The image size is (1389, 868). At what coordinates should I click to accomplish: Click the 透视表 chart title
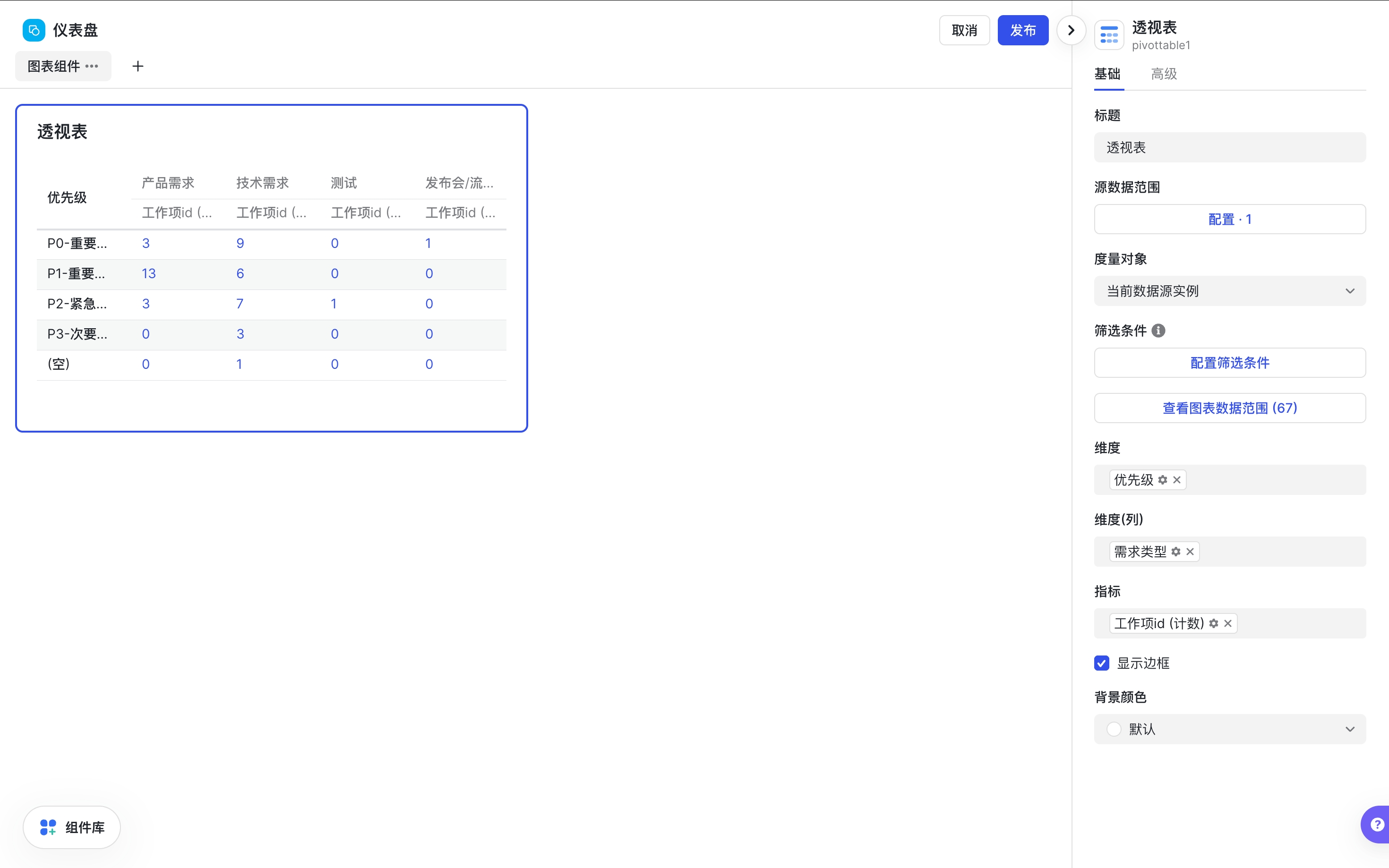tap(62, 132)
